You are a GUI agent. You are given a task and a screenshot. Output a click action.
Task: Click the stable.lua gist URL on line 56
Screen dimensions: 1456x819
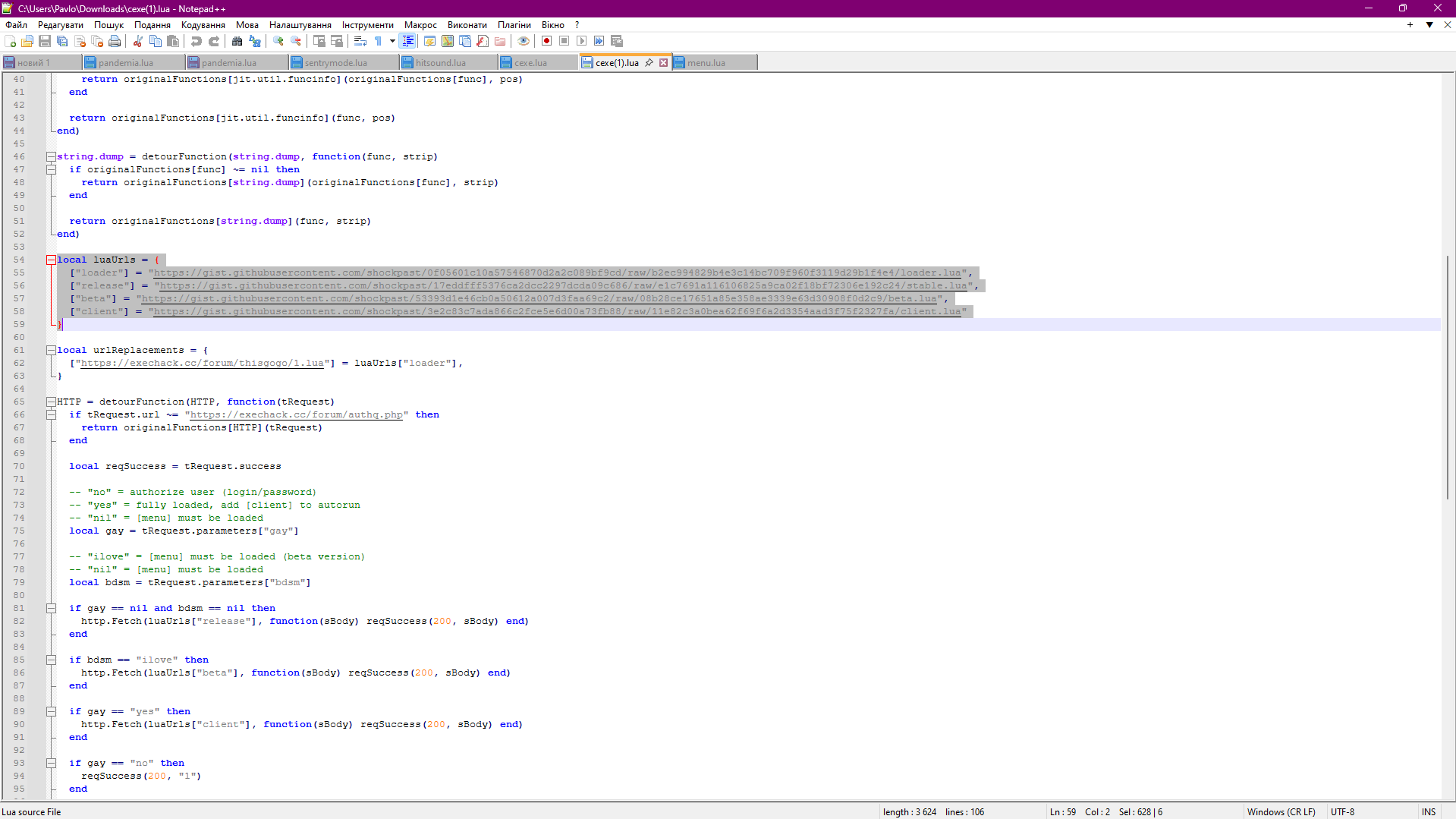pyautogui.click(x=564, y=285)
